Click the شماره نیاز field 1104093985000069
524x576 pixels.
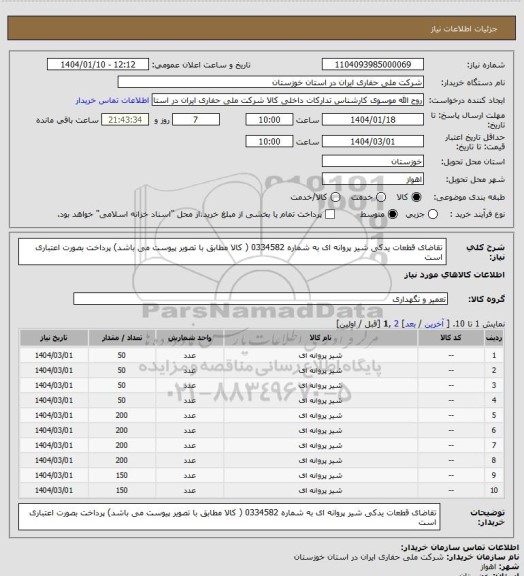click(373, 64)
